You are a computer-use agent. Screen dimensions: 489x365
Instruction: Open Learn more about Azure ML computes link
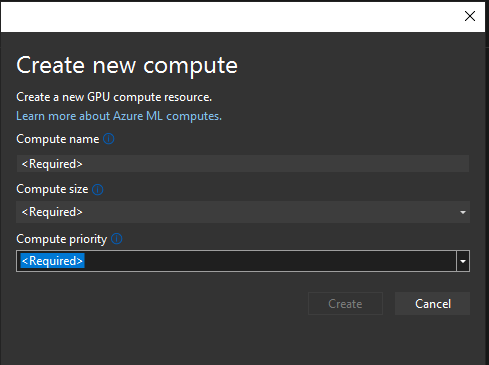[x=119, y=116]
